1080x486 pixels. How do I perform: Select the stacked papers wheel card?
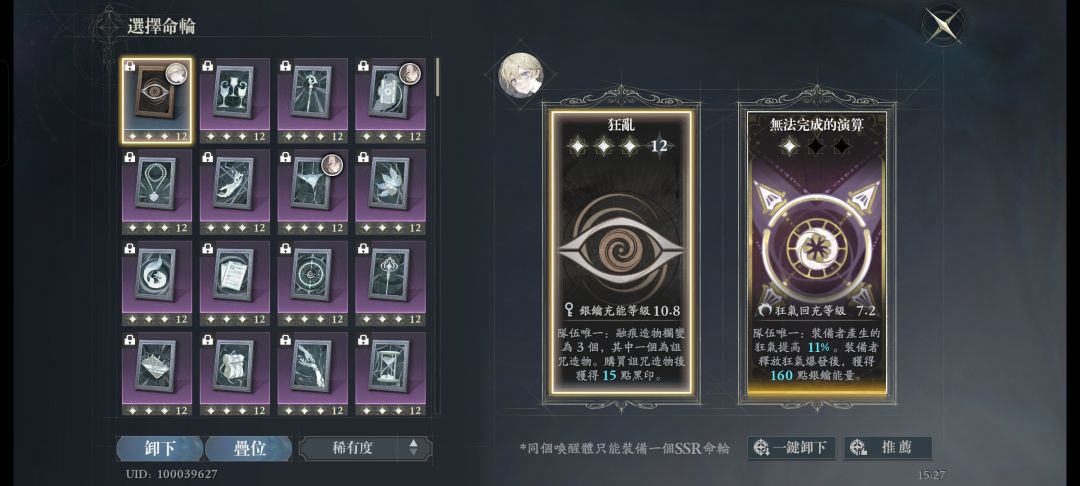(x=234, y=284)
